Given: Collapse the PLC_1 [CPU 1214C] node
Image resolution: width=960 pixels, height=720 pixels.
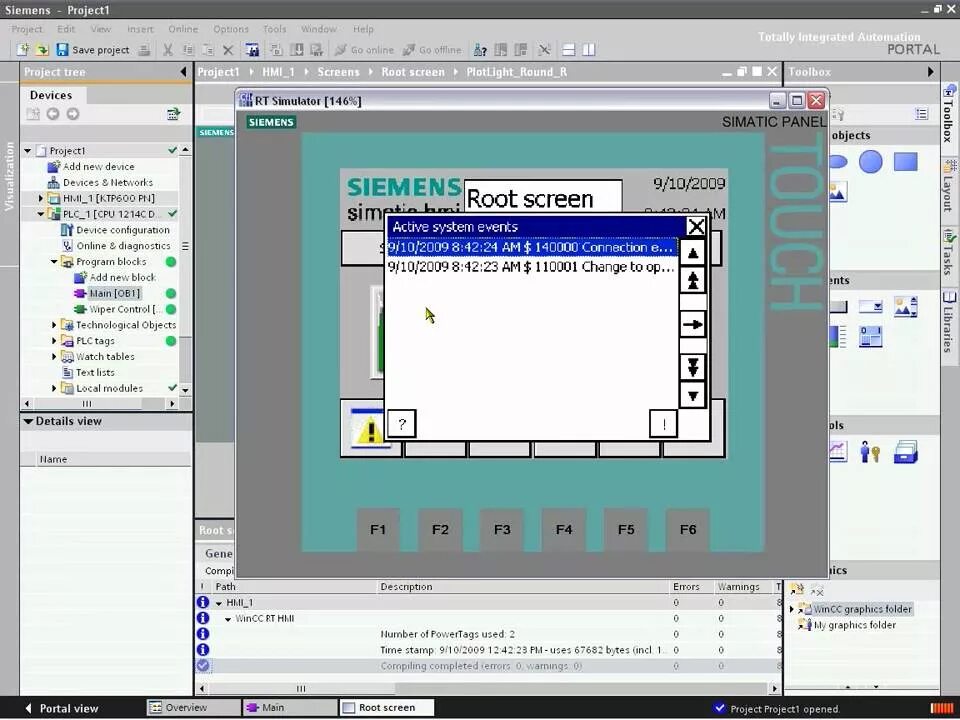Looking at the screenshot, I should pyautogui.click(x=41, y=214).
